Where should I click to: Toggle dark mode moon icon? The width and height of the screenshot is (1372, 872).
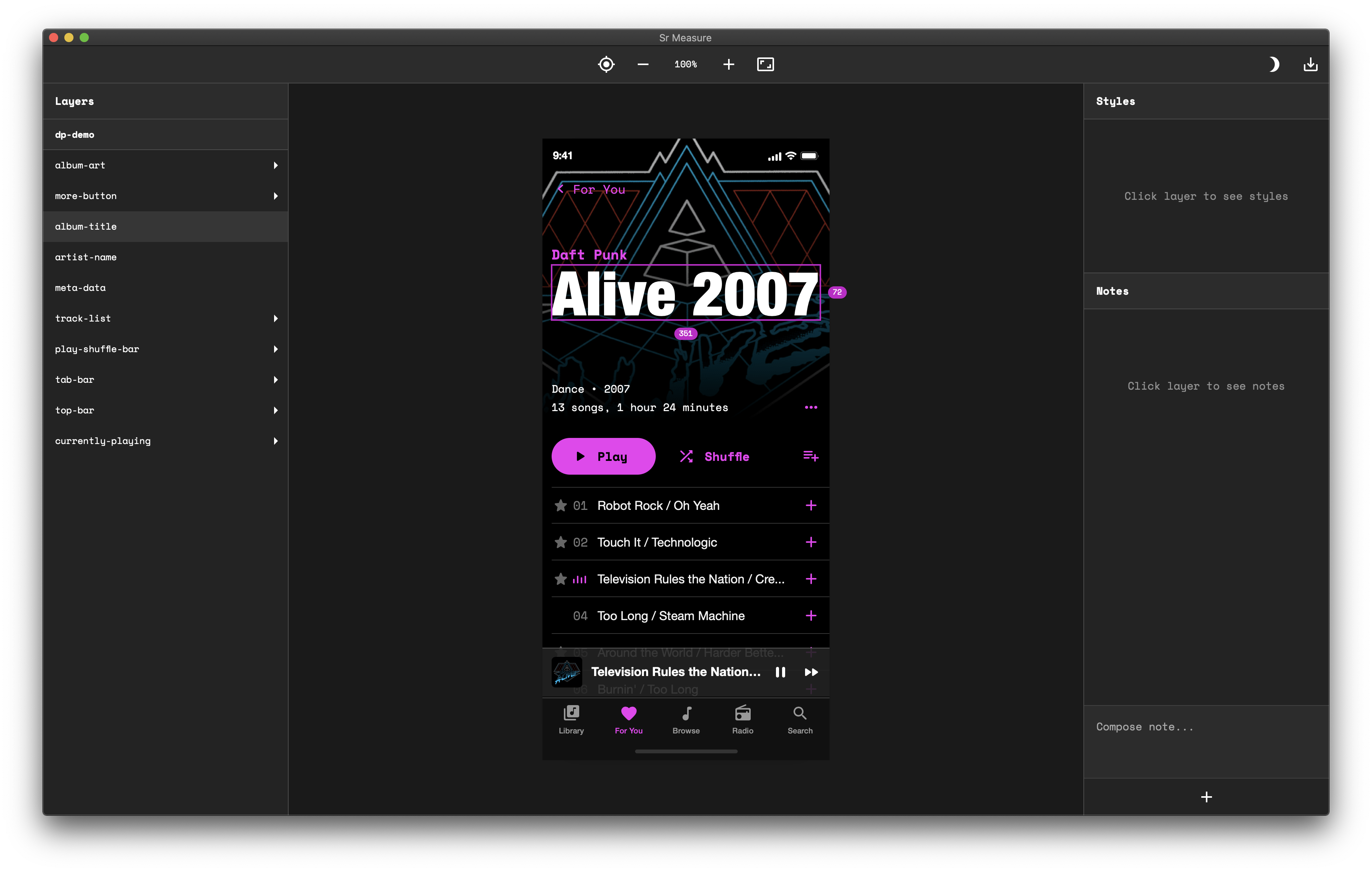coord(1274,64)
